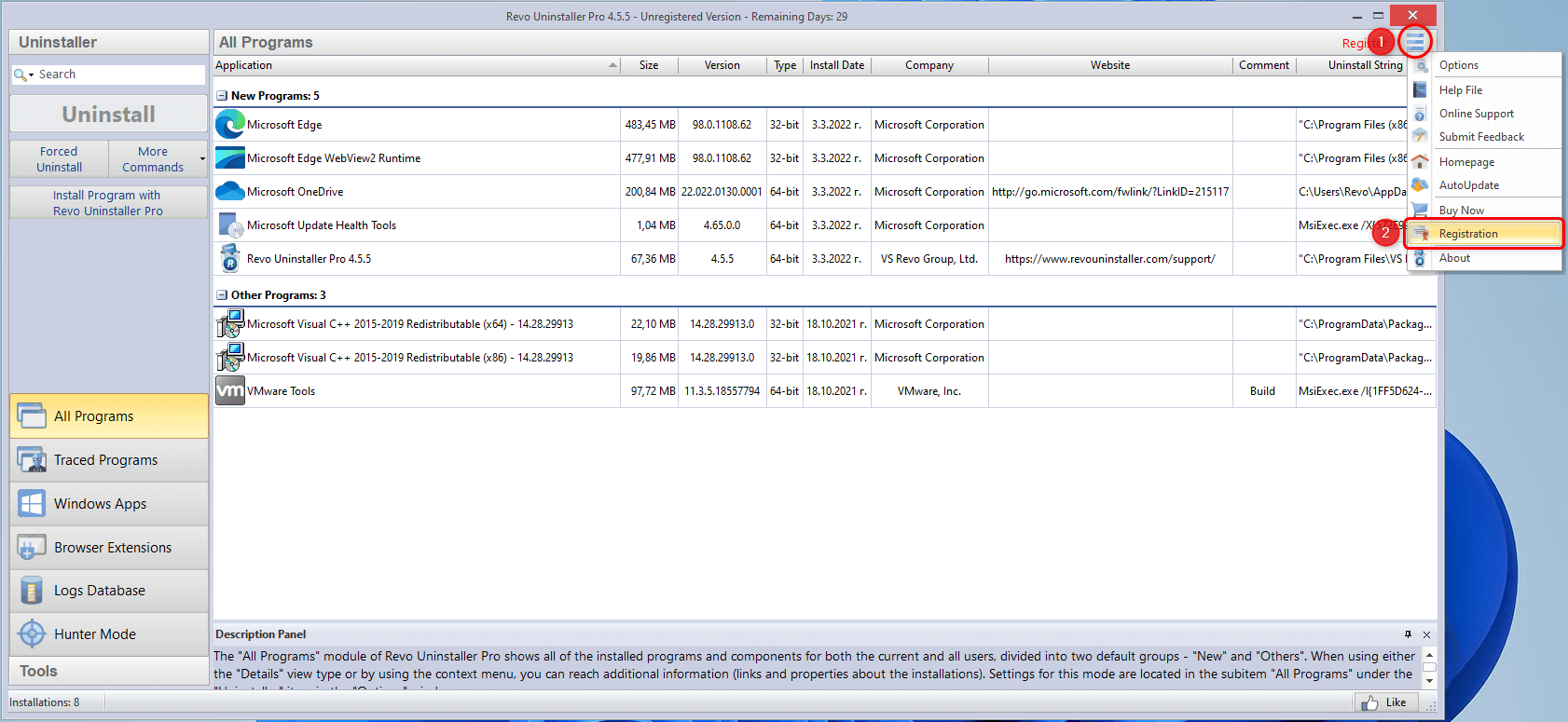Select Registration from the menu
This screenshot has width=1568, height=722.
pyautogui.click(x=1468, y=234)
